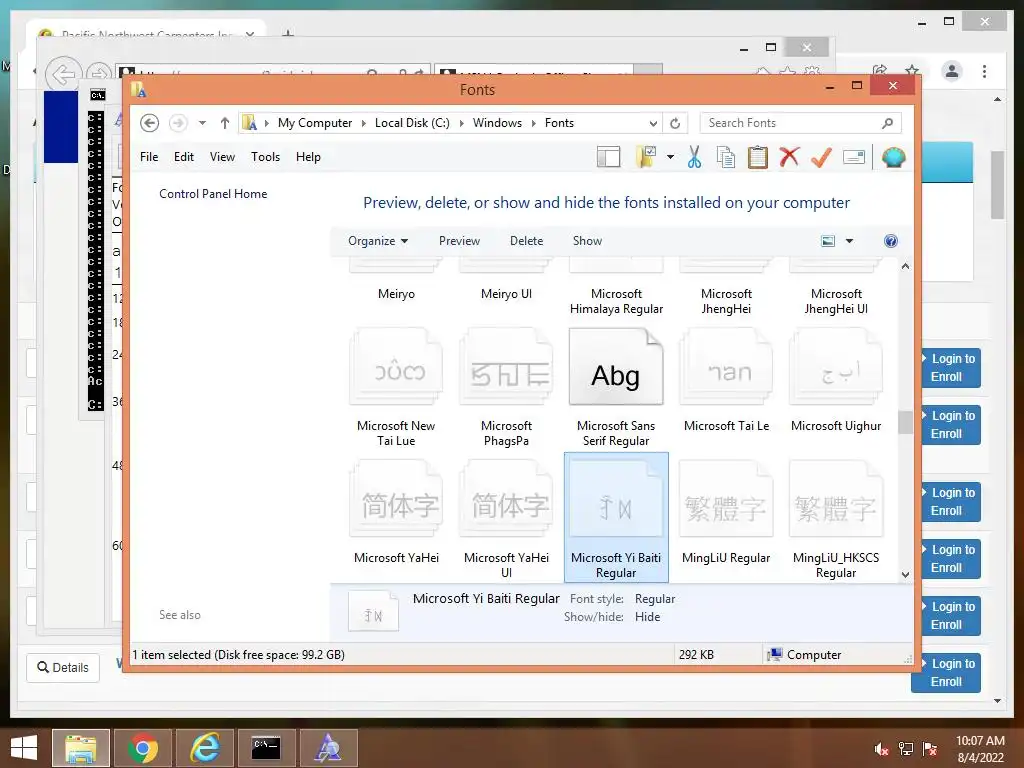Open the File menu

(x=149, y=157)
